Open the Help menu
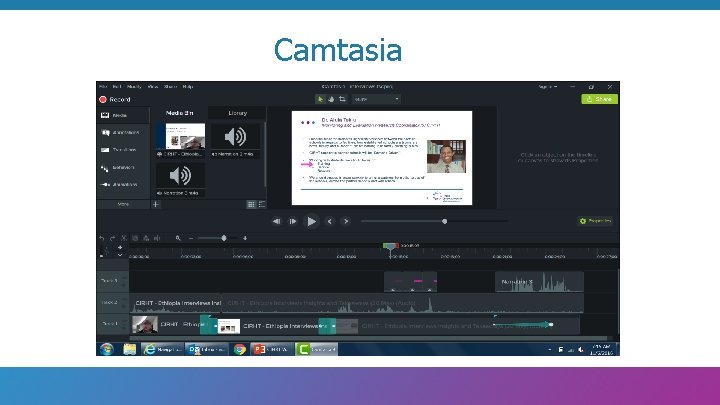Viewport: 720px width, 405px height. point(187,86)
